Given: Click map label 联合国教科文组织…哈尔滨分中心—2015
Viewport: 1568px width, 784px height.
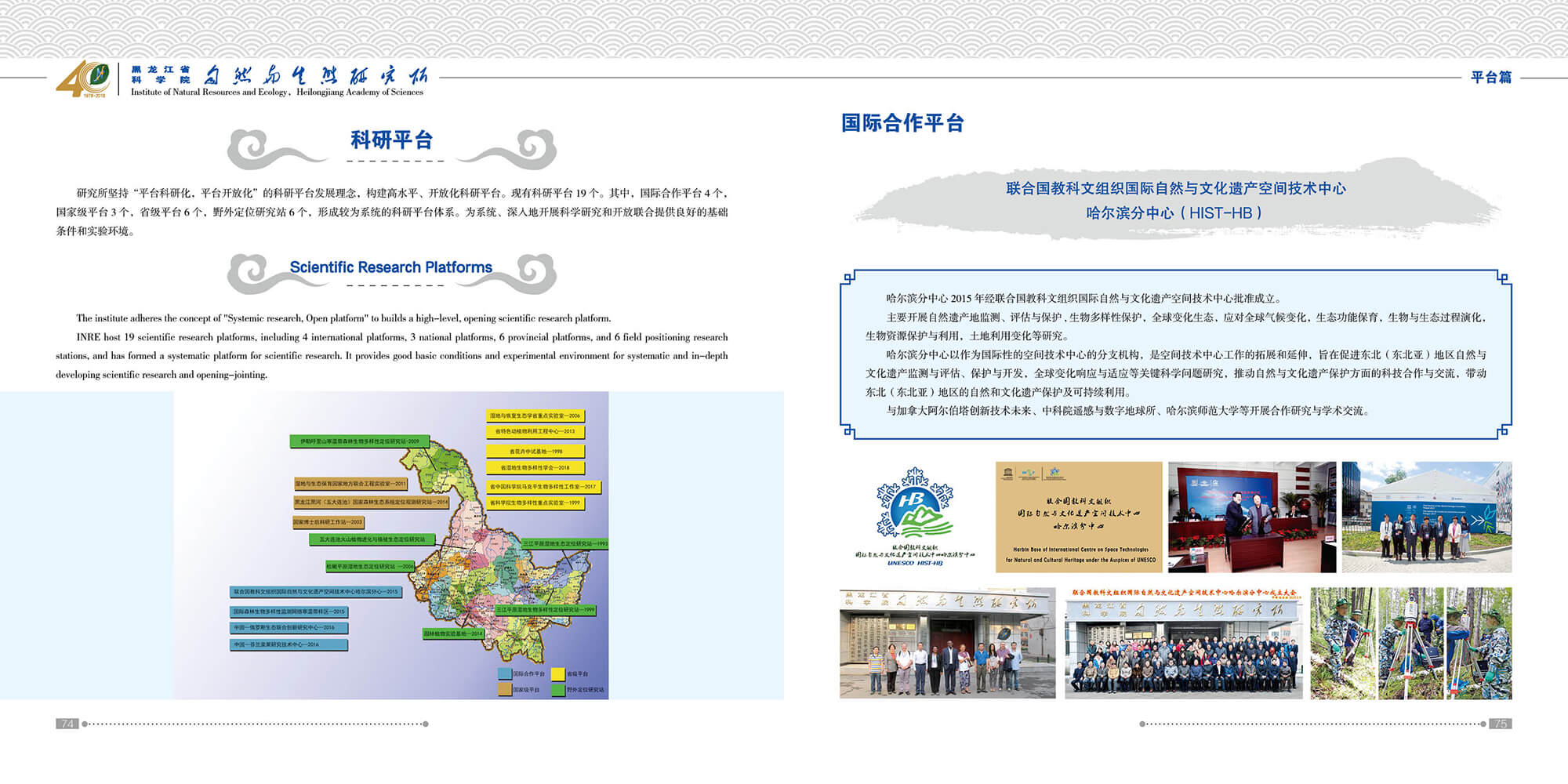Looking at the screenshot, I should point(316,592).
